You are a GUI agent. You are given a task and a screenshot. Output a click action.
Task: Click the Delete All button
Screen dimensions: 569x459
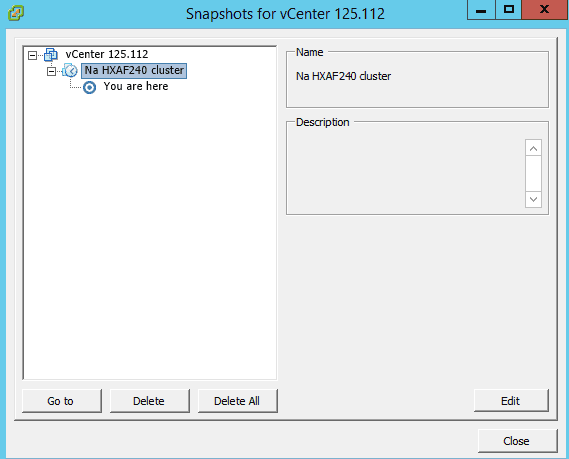click(x=238, y=401)
